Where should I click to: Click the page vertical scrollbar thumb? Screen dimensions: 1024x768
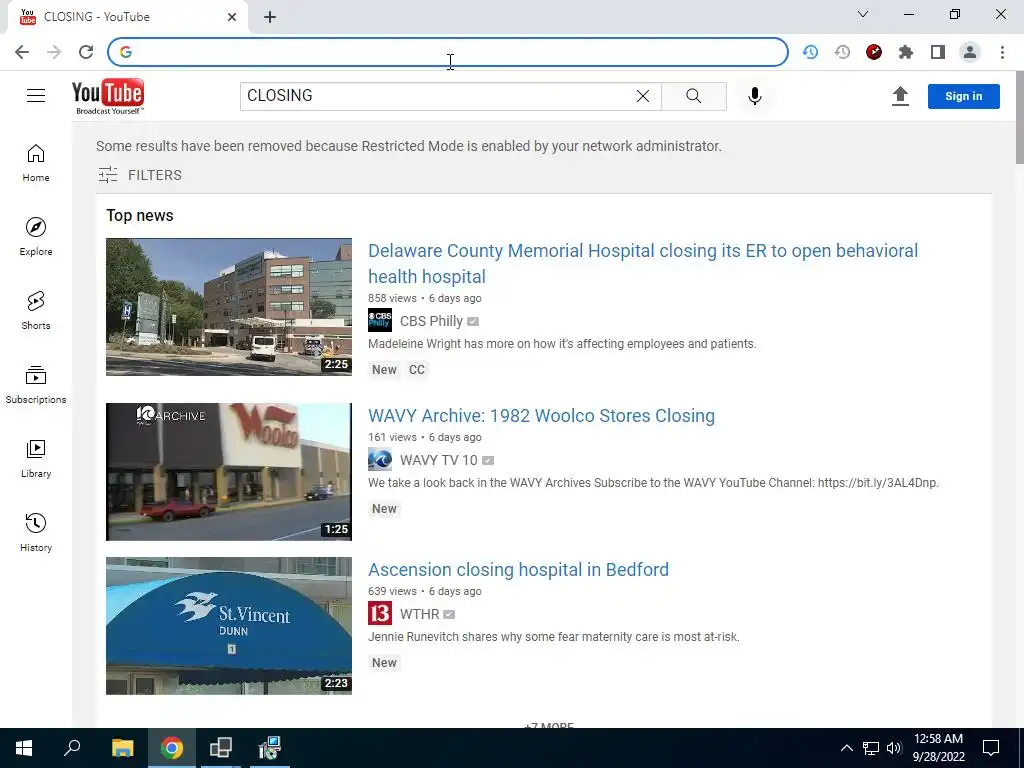coord(1019,118)
